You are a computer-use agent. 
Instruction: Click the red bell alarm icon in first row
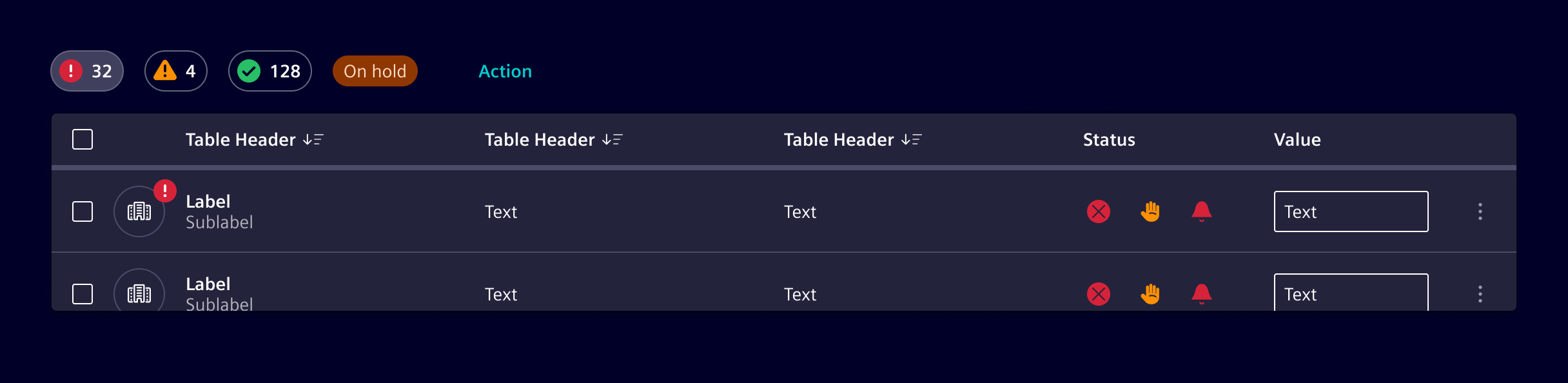pos(1202,211)
